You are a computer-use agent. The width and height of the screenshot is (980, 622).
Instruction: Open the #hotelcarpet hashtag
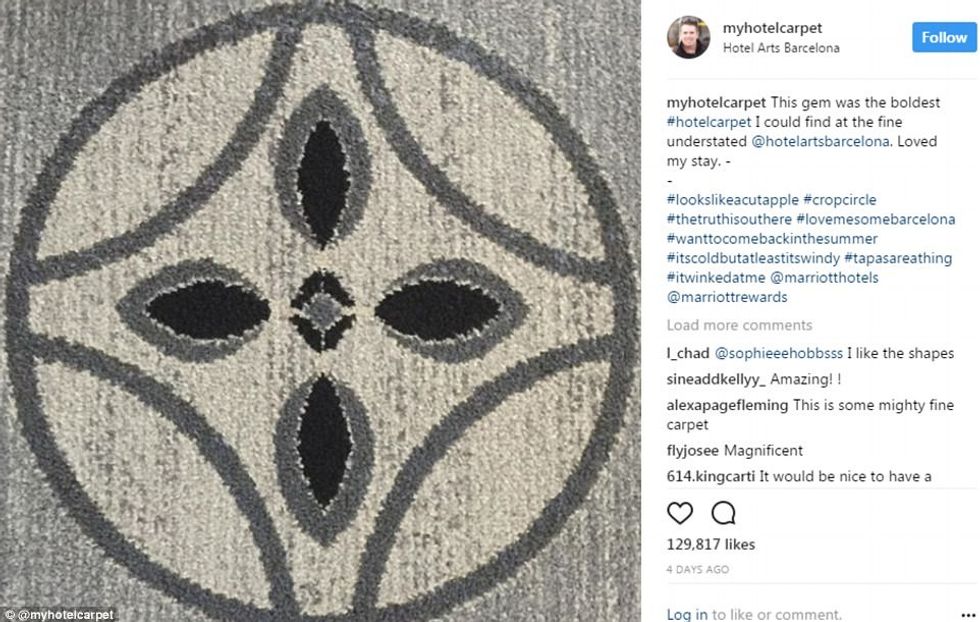tap(709, 122)
